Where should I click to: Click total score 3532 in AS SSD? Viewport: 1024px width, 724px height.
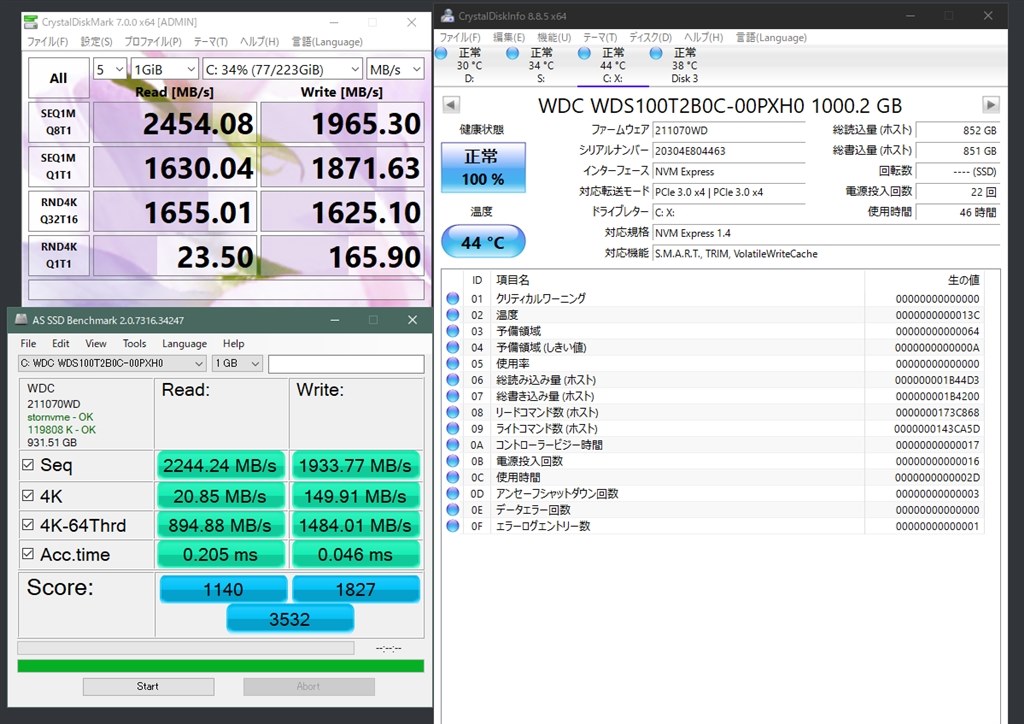[290, 618]
